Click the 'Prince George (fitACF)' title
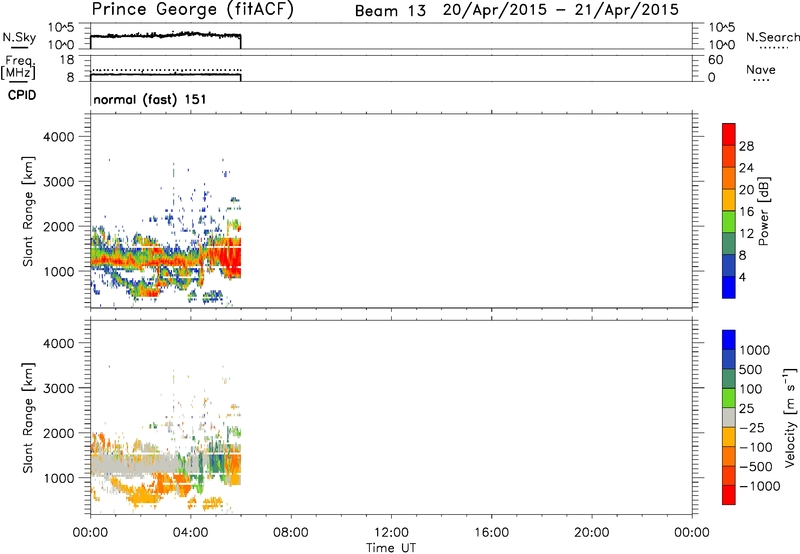 [x=193, y=10]
